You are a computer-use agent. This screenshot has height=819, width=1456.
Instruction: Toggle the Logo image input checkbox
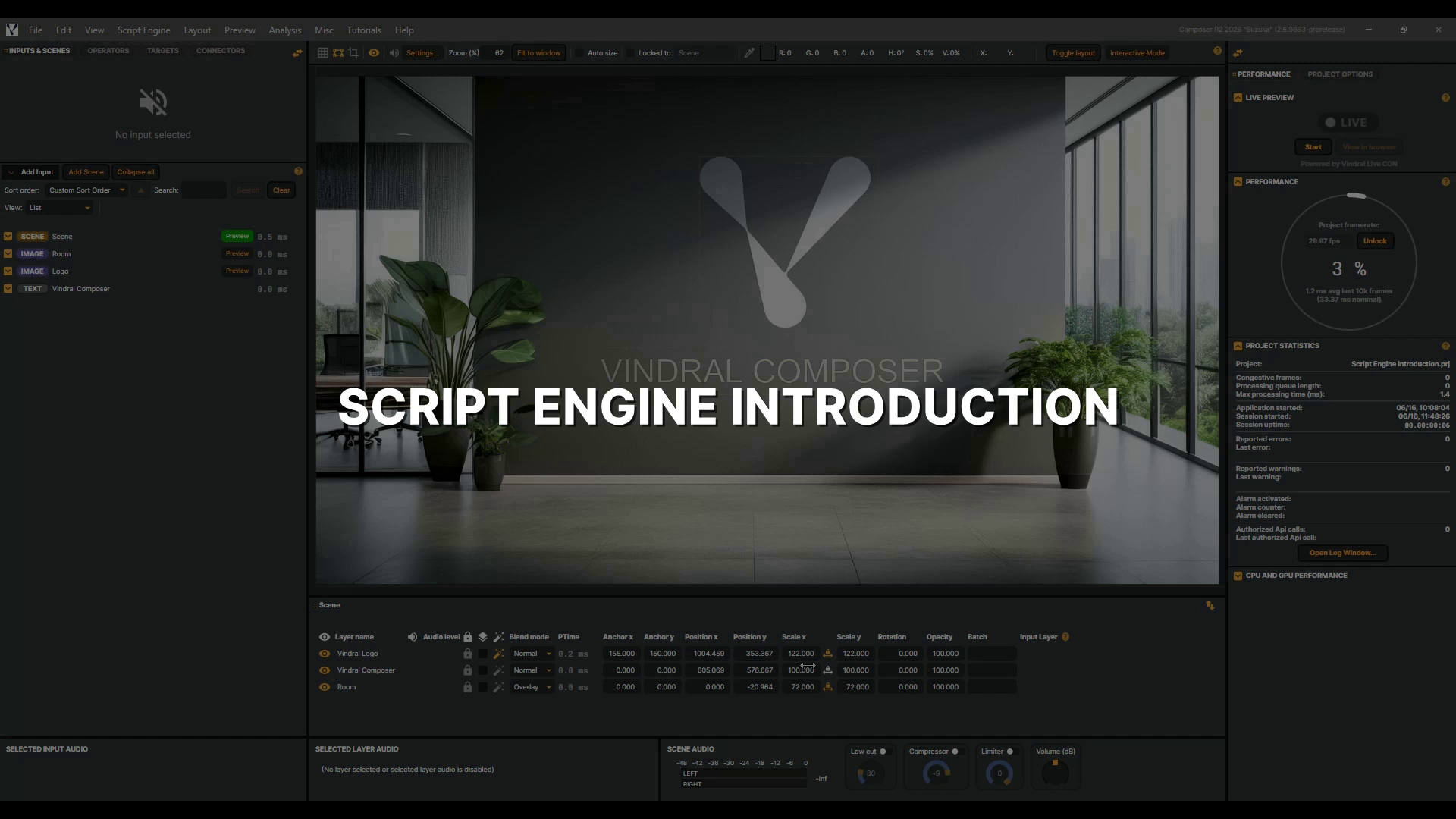pyautogui.click(x=8, y=271)
